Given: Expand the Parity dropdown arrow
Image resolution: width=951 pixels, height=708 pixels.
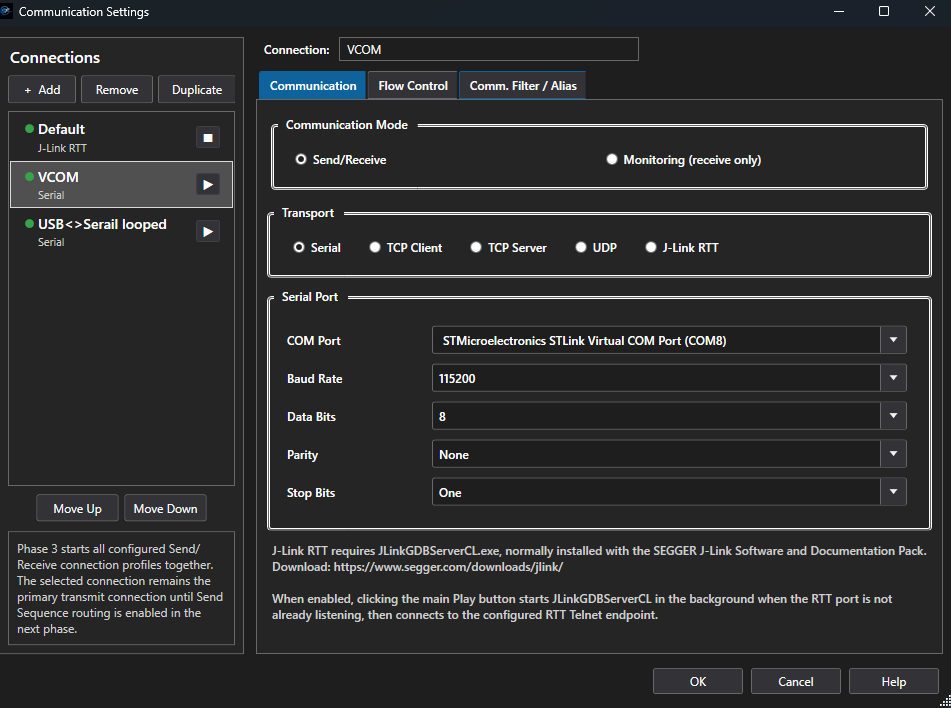Looking at the screenshot, I should click(x=893, y=454).
